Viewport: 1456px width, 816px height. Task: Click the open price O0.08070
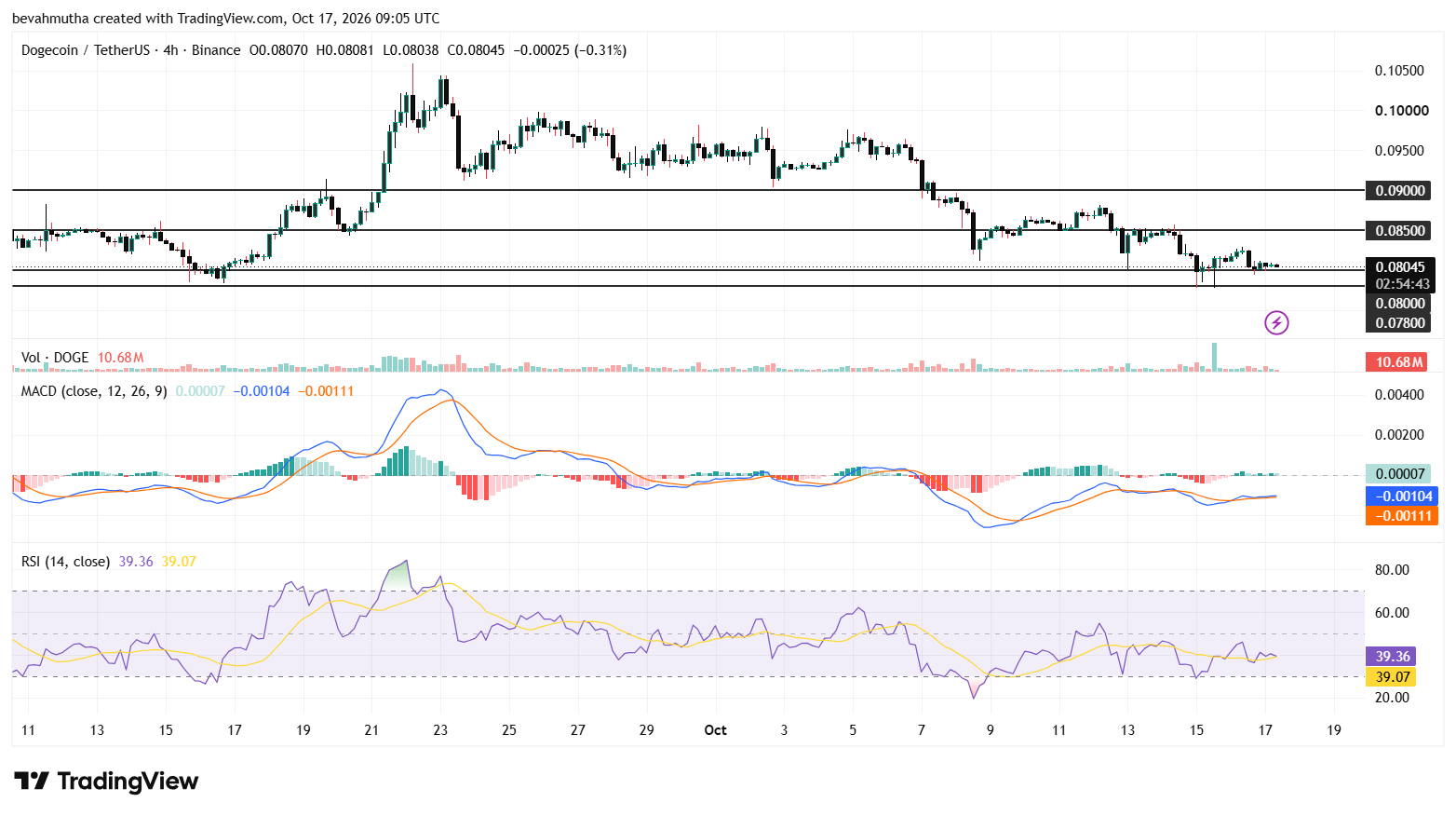pos(278,50)
